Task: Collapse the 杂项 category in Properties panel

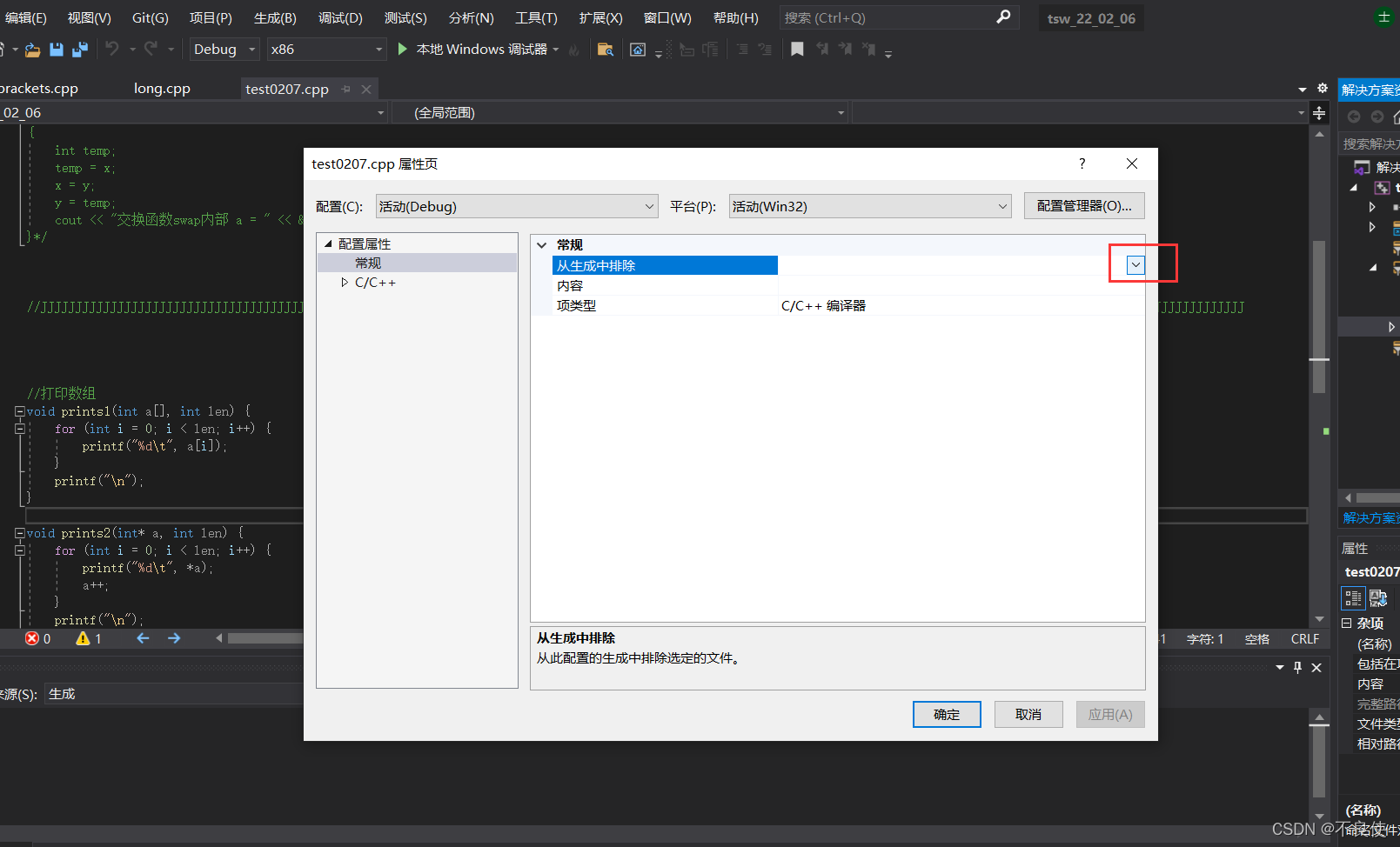Action: click(x=1347, y=623)
